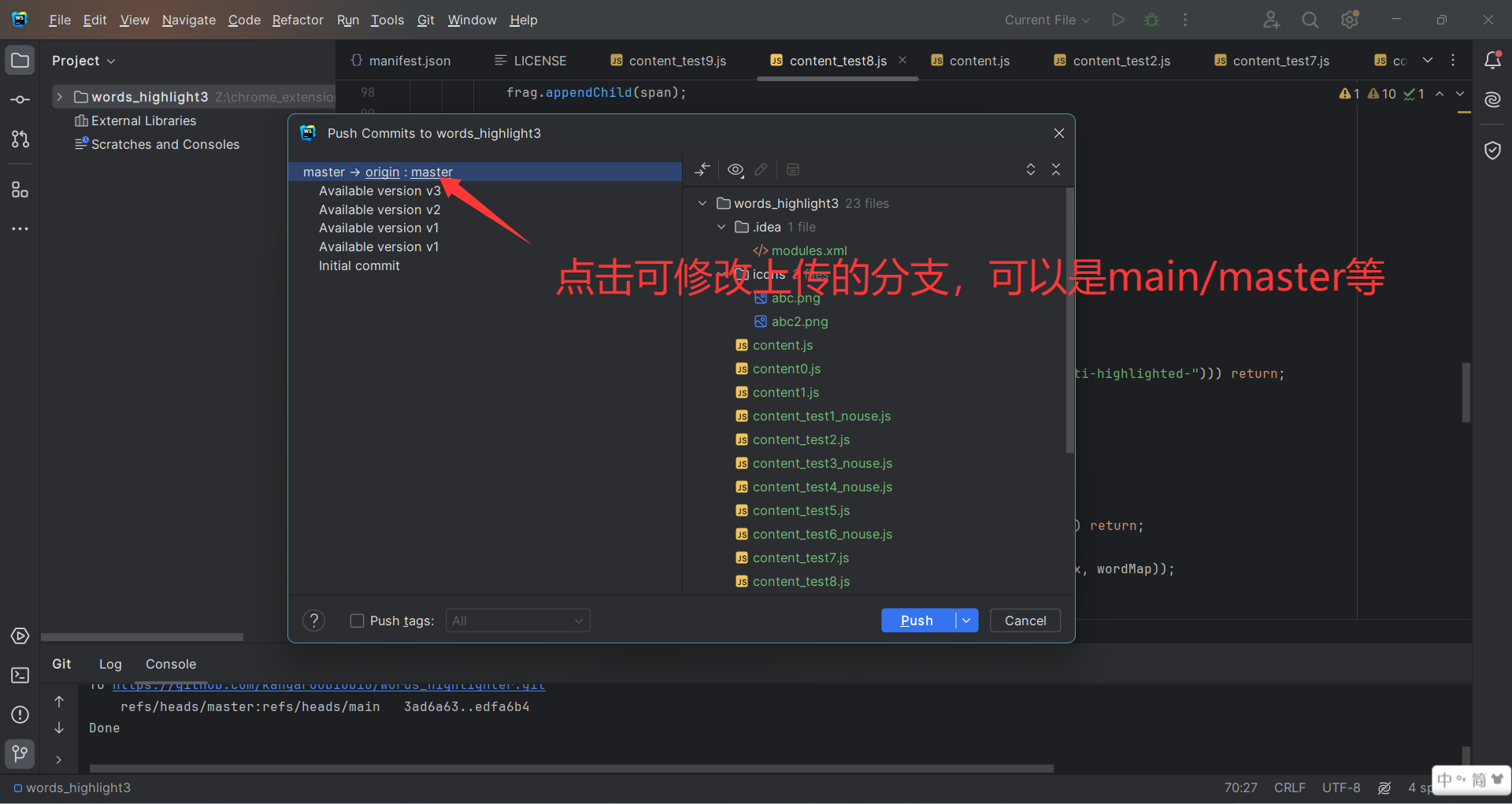The image size is (1512, 804).
Task: Open the Structure tool window
Action: tap(20, 189)
